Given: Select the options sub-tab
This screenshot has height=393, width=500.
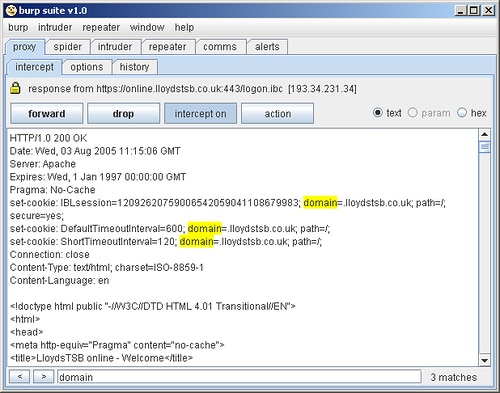Looking at the screenshot, I should coord(87,67).
